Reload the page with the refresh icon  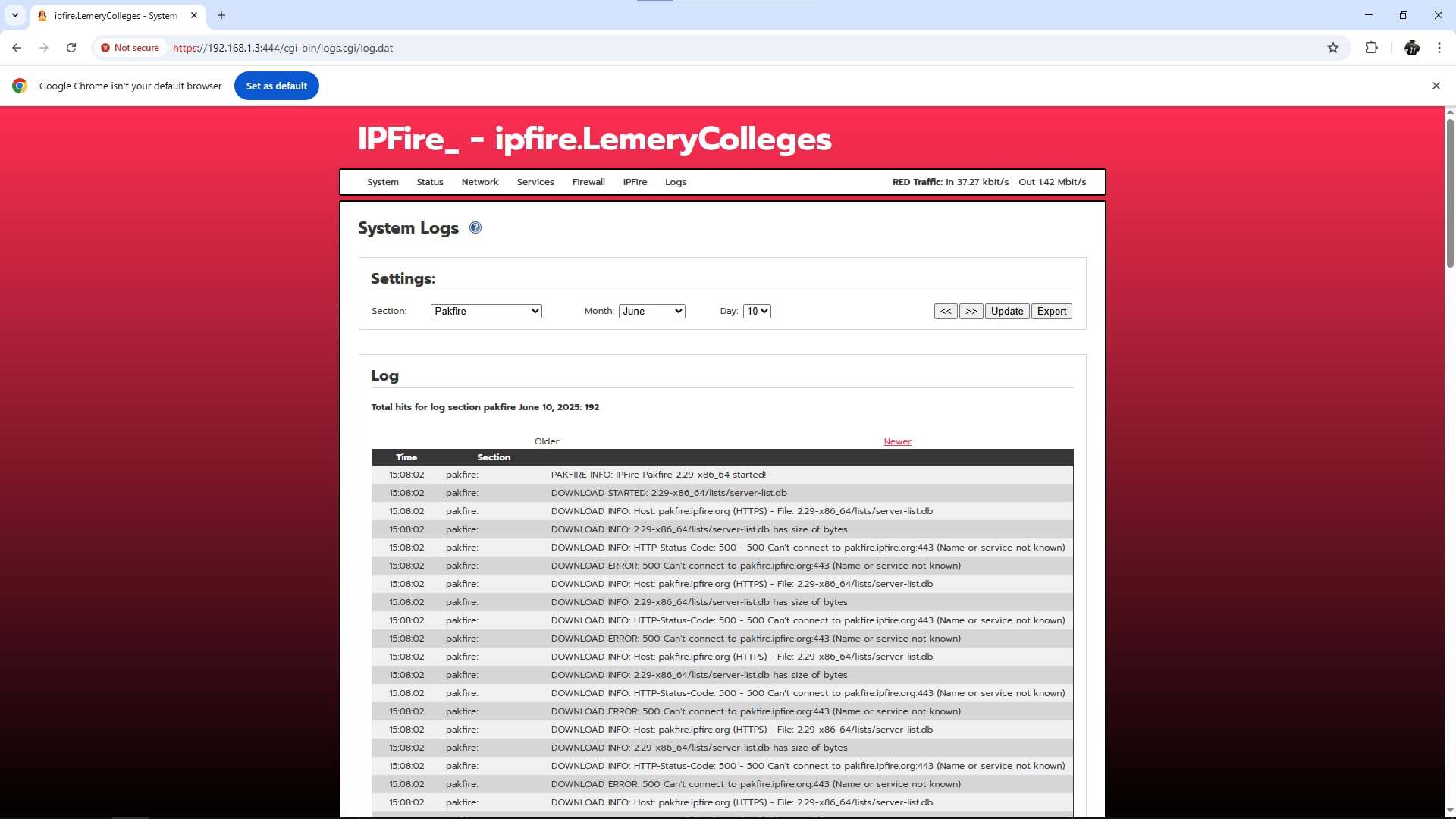pos(71,48)
